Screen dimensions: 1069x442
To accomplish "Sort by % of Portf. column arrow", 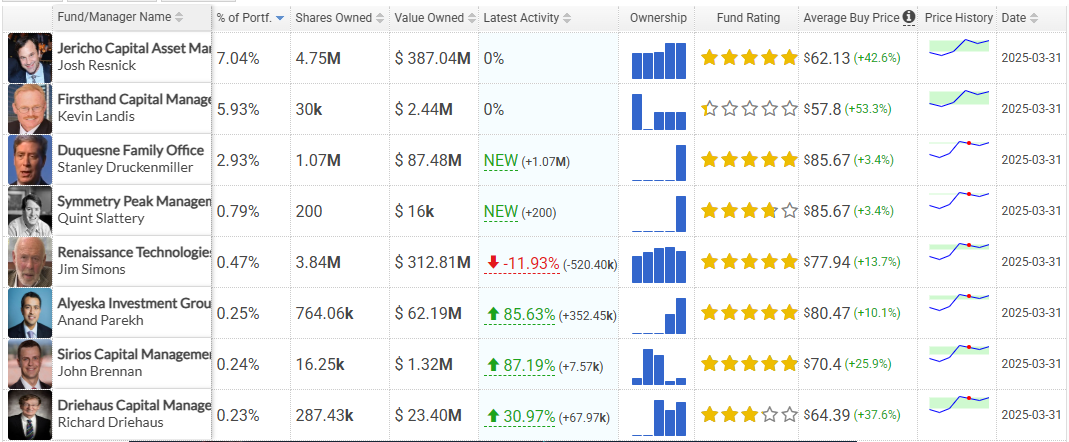I will [280, 18].
